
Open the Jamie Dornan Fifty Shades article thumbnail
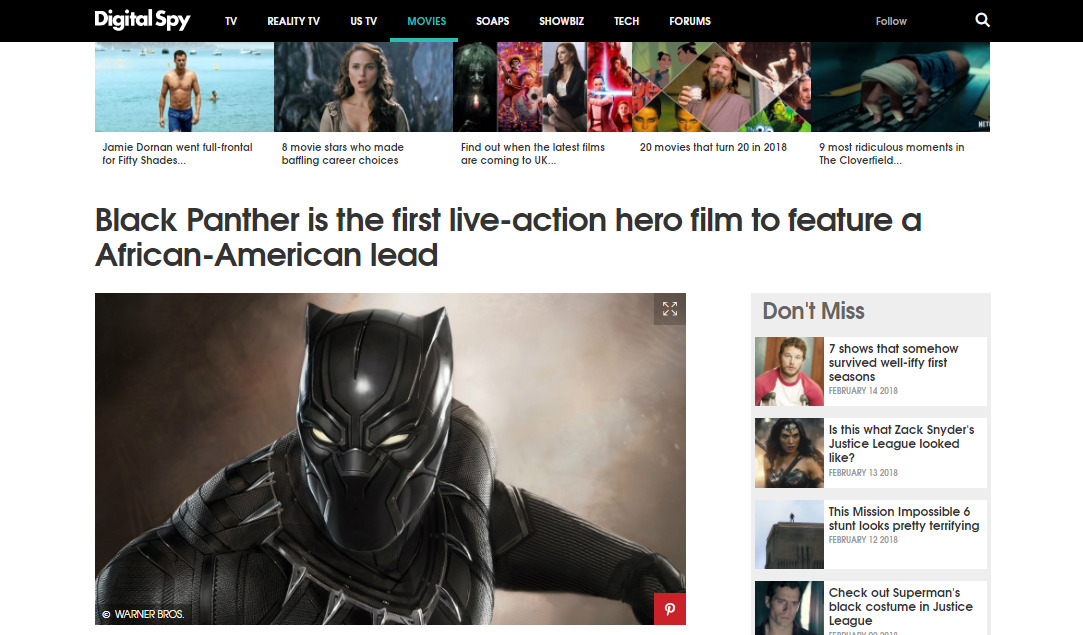click(x=184, y=87)
